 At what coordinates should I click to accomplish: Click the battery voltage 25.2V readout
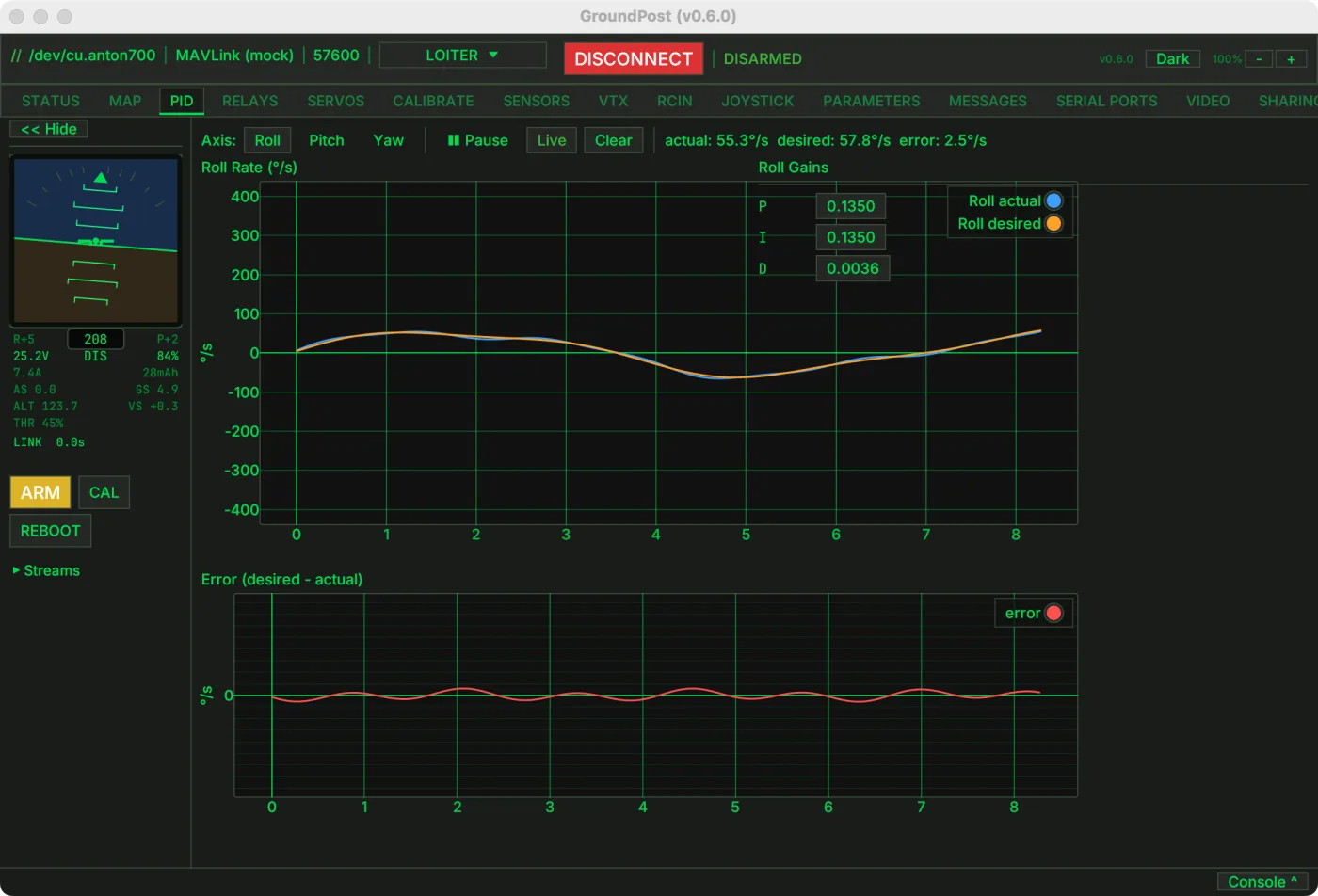[x=33, y=356]
